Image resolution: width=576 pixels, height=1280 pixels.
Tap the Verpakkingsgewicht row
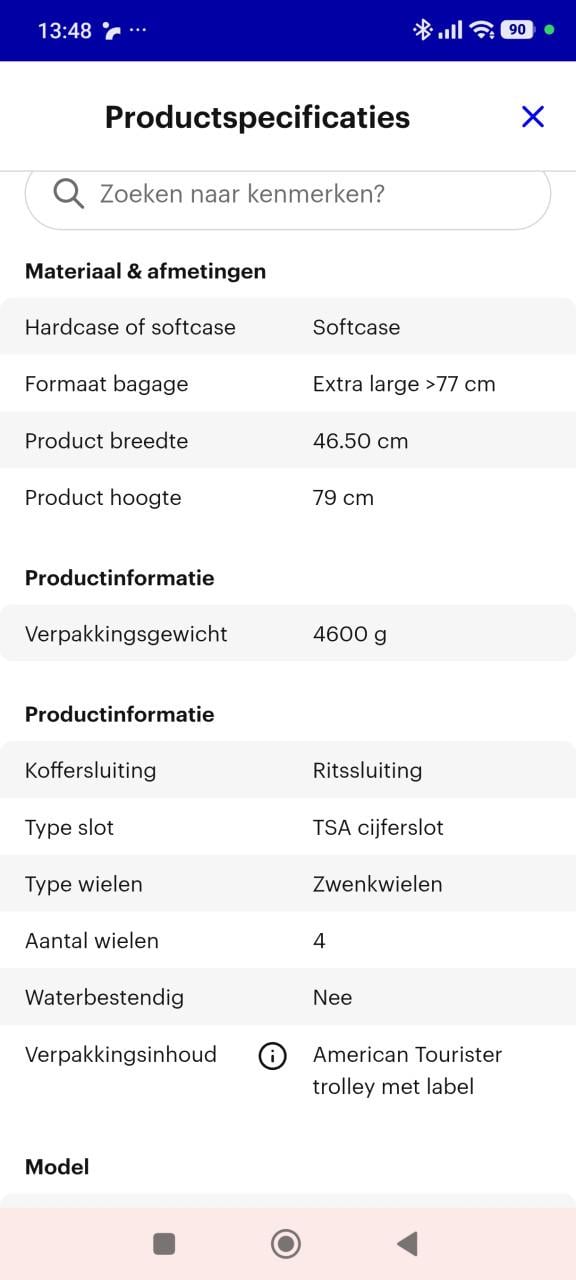pos(288,633)
